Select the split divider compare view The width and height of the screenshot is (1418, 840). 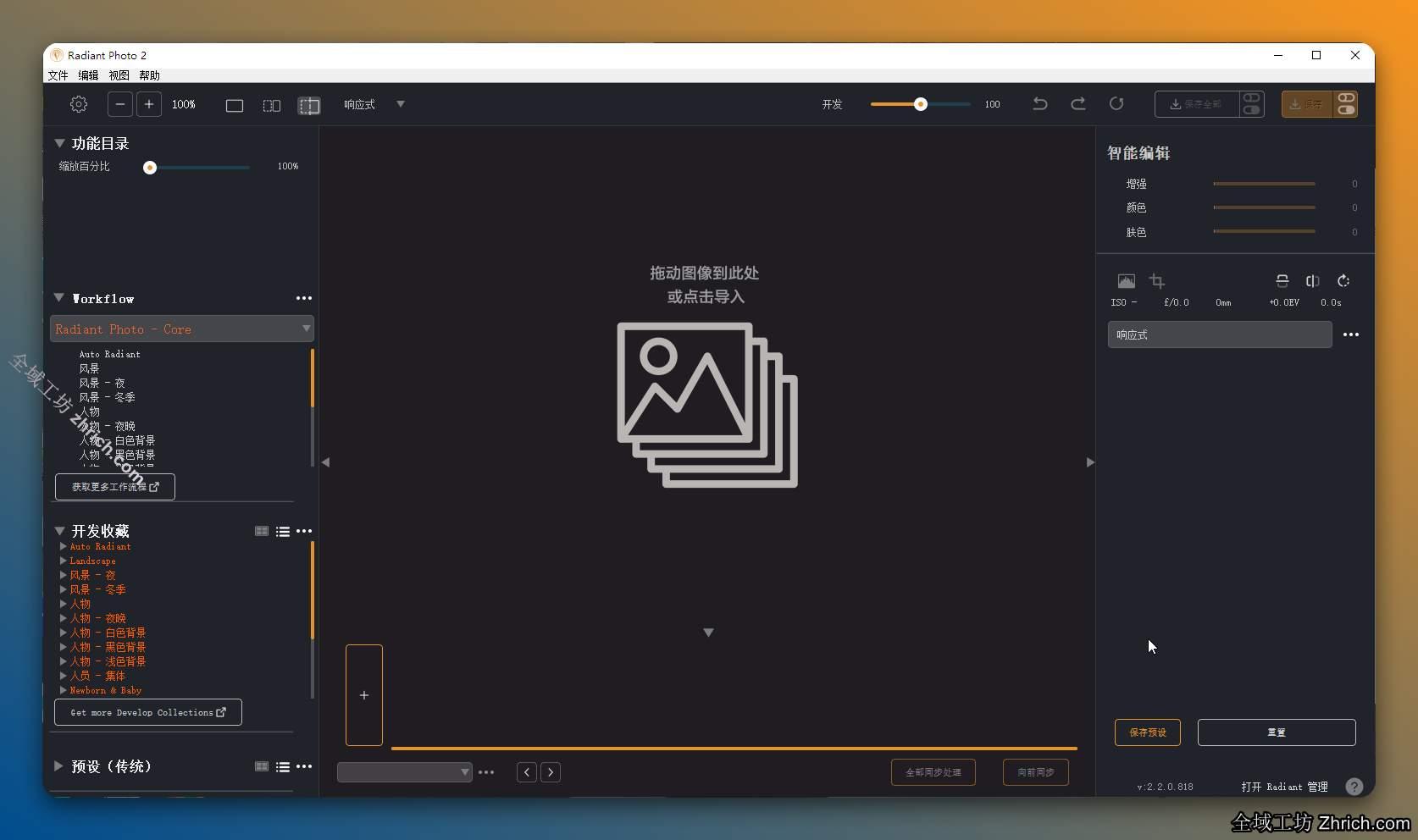tap(309, 105)
